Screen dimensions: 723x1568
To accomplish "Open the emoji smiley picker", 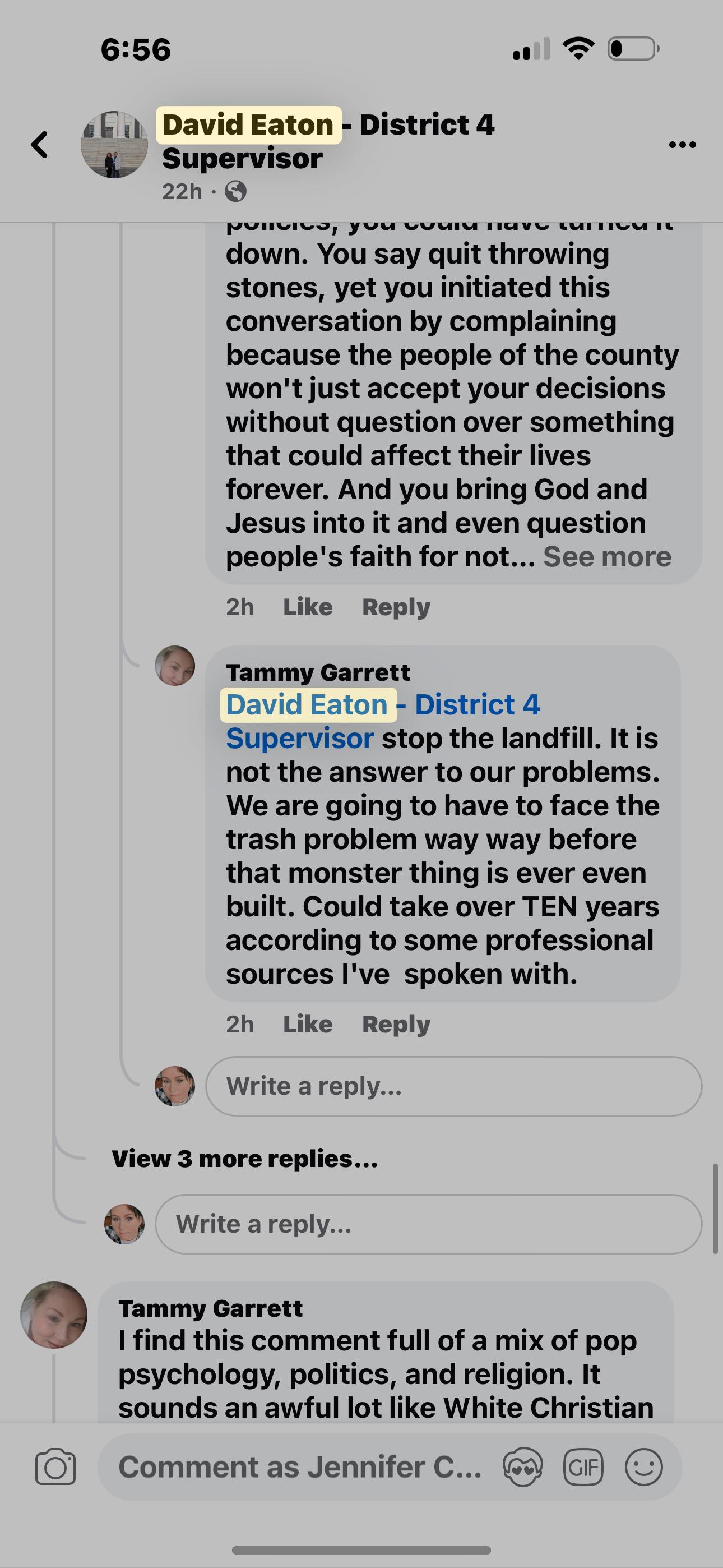I will click(643, 1467).
